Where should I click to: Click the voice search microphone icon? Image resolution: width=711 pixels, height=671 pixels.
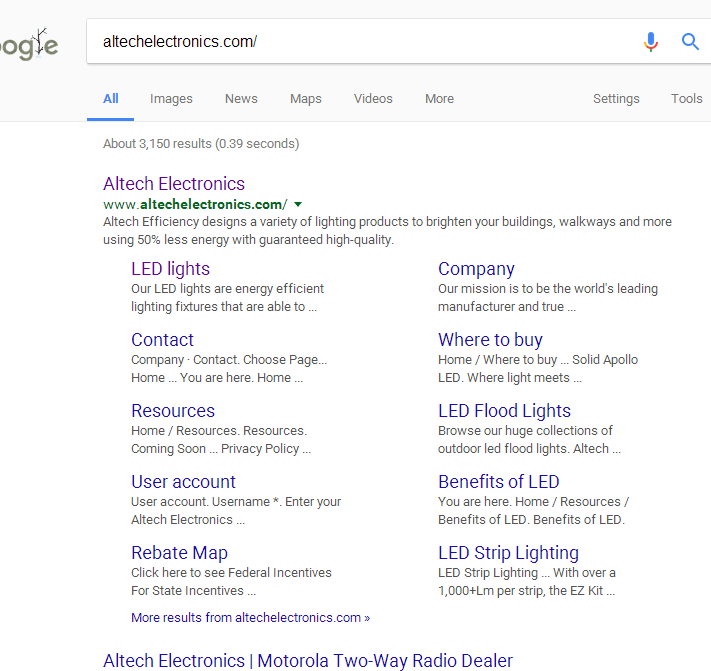[x=651, y=42]
